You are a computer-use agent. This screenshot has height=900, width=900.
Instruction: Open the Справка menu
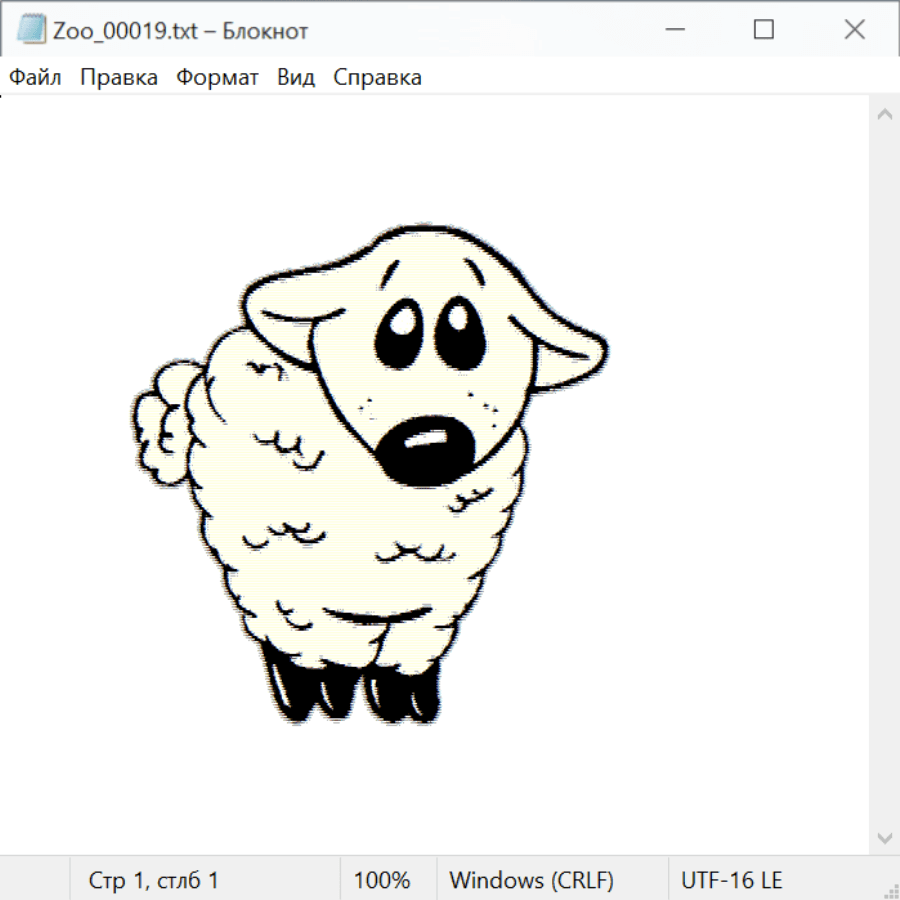click(x=377, y=77)
